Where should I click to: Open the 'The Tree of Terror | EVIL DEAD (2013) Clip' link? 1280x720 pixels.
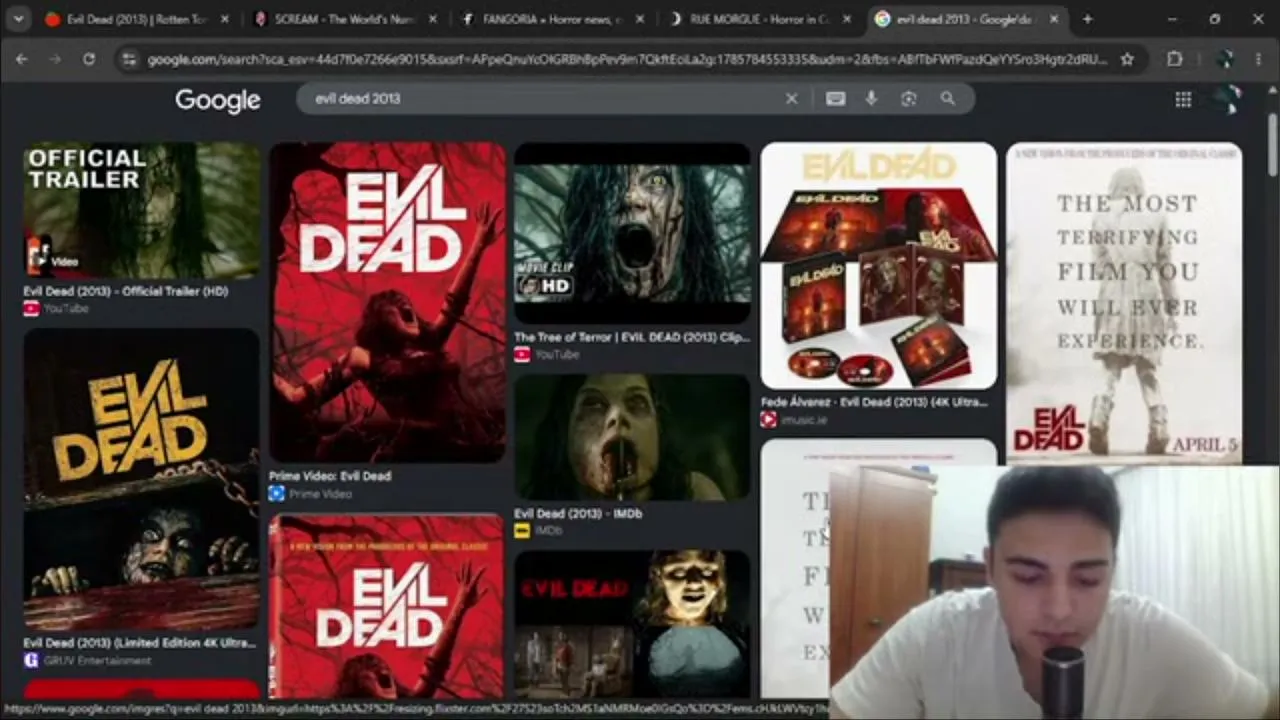(x=632, y=337)
